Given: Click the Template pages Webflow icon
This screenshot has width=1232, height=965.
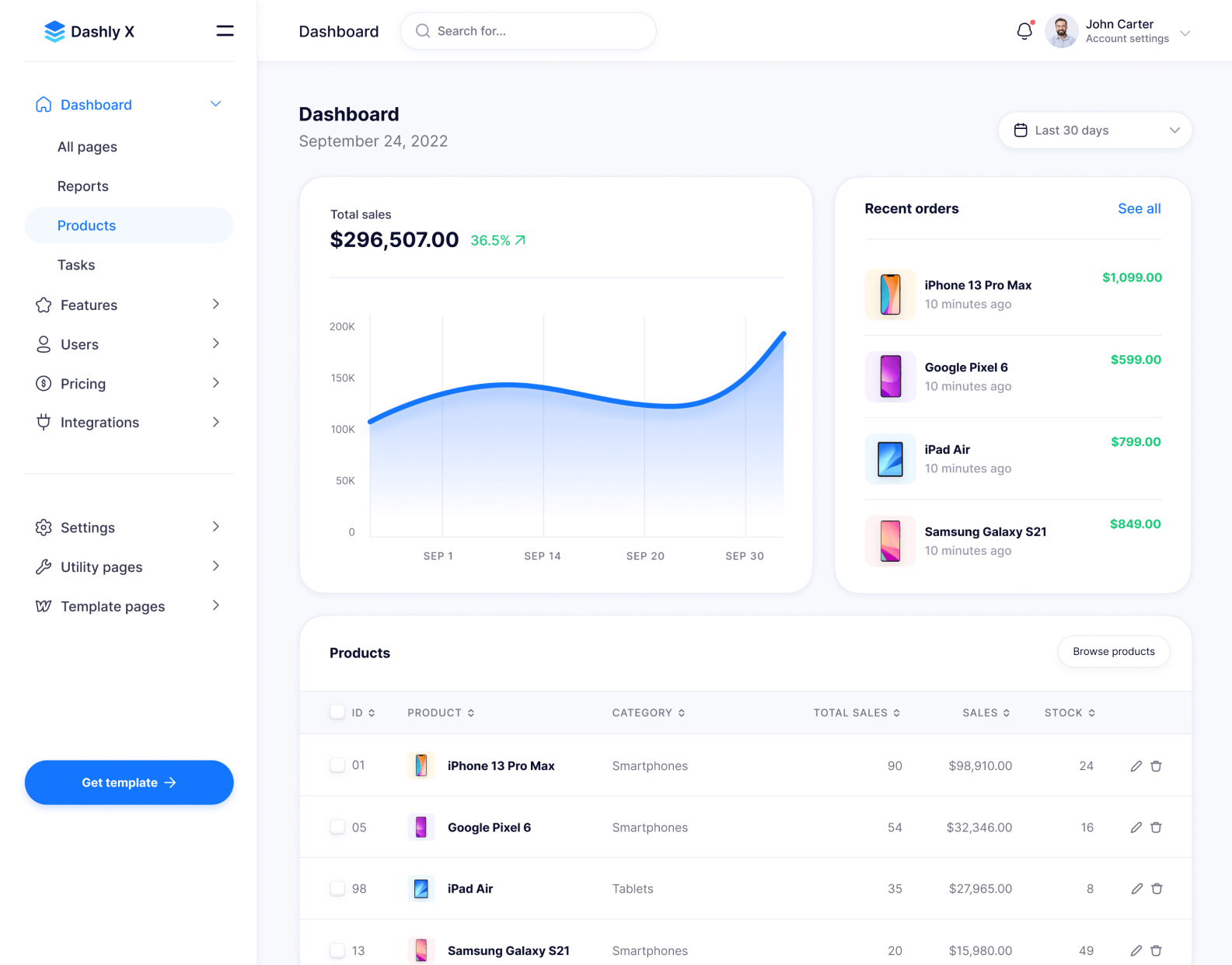Looking at the screenshot, I should (44, 606).
